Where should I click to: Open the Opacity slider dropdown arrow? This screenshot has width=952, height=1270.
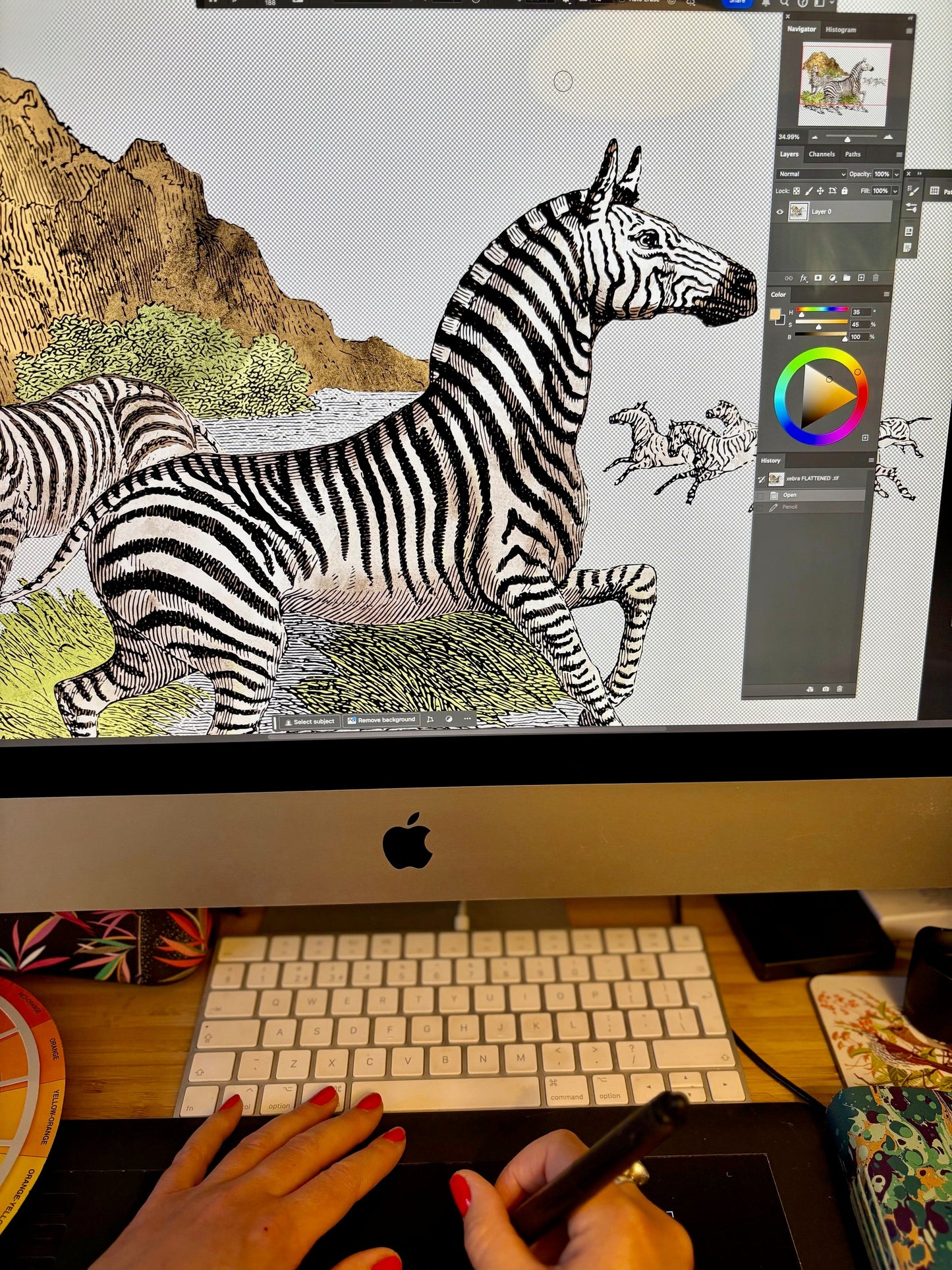coord(896,175)
